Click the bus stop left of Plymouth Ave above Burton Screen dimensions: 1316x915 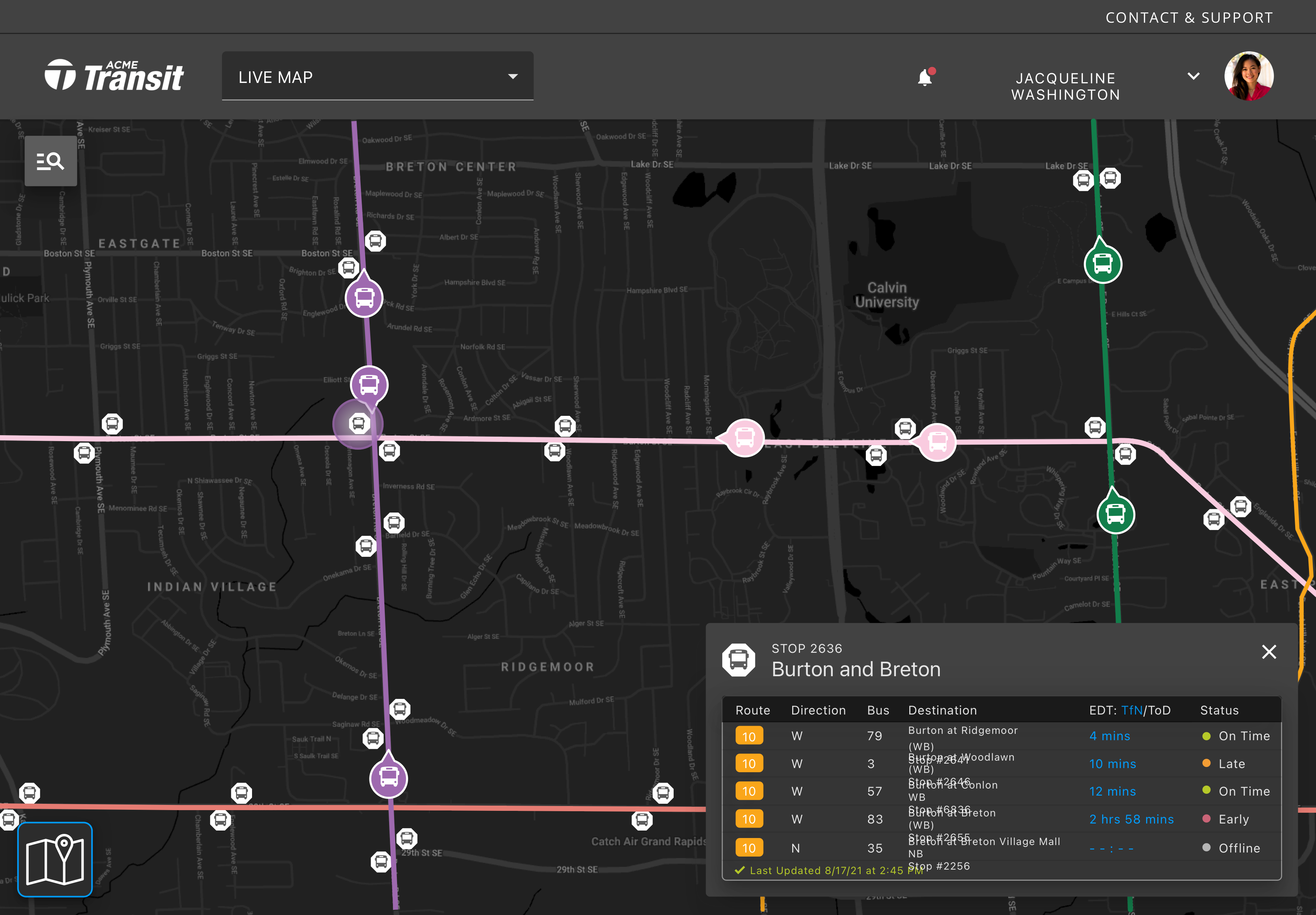112,424
